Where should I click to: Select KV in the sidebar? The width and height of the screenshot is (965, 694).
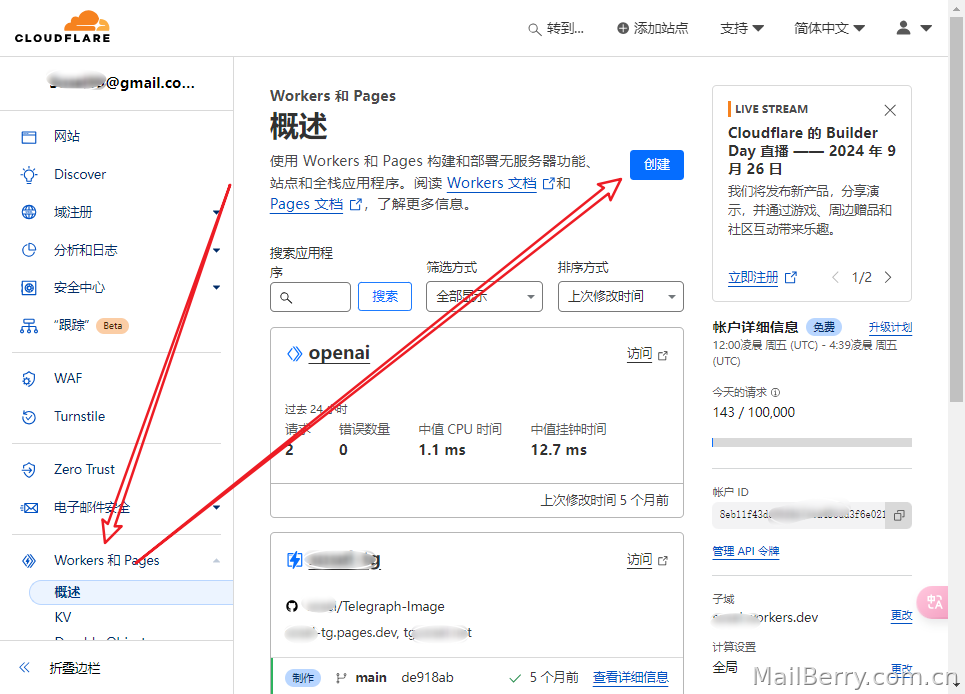[x=63, y=617]
